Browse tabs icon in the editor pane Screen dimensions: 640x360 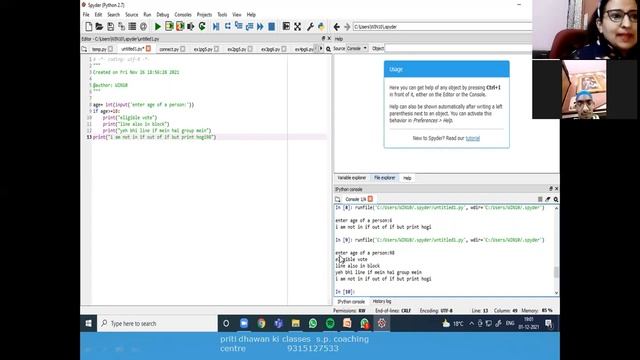(84, 49)
